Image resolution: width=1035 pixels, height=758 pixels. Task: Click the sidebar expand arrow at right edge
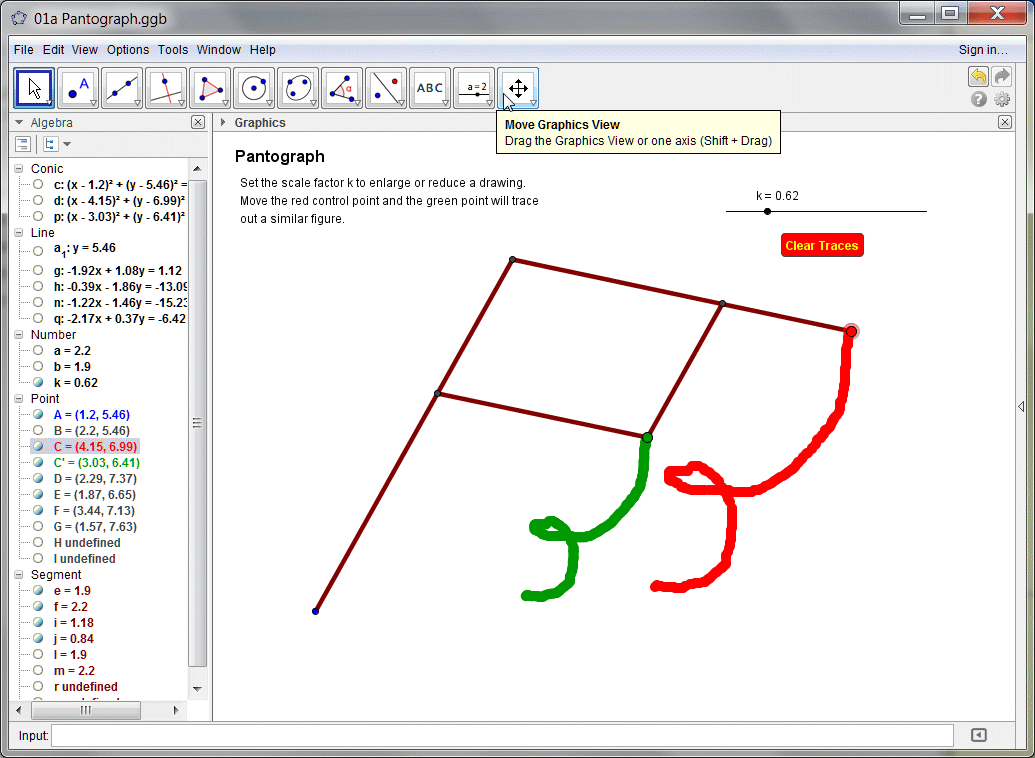pos(1022,407)
